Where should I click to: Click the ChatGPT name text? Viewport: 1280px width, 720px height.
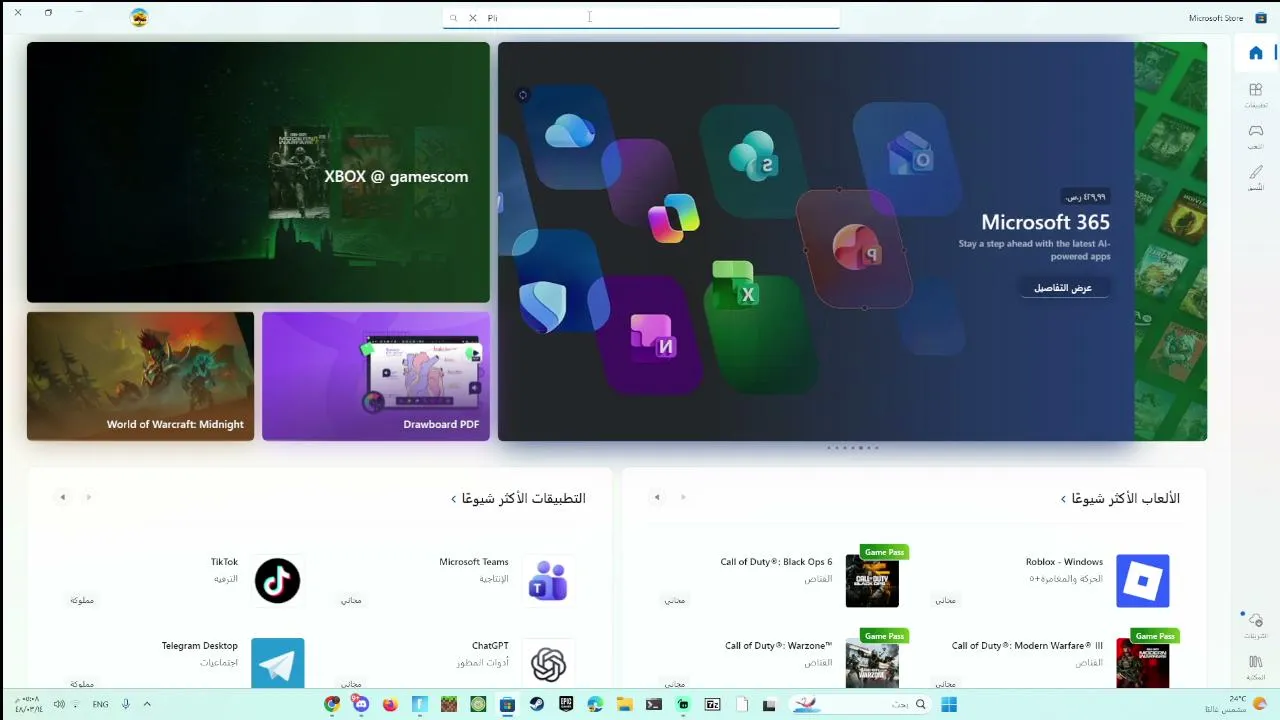(490, 646)
